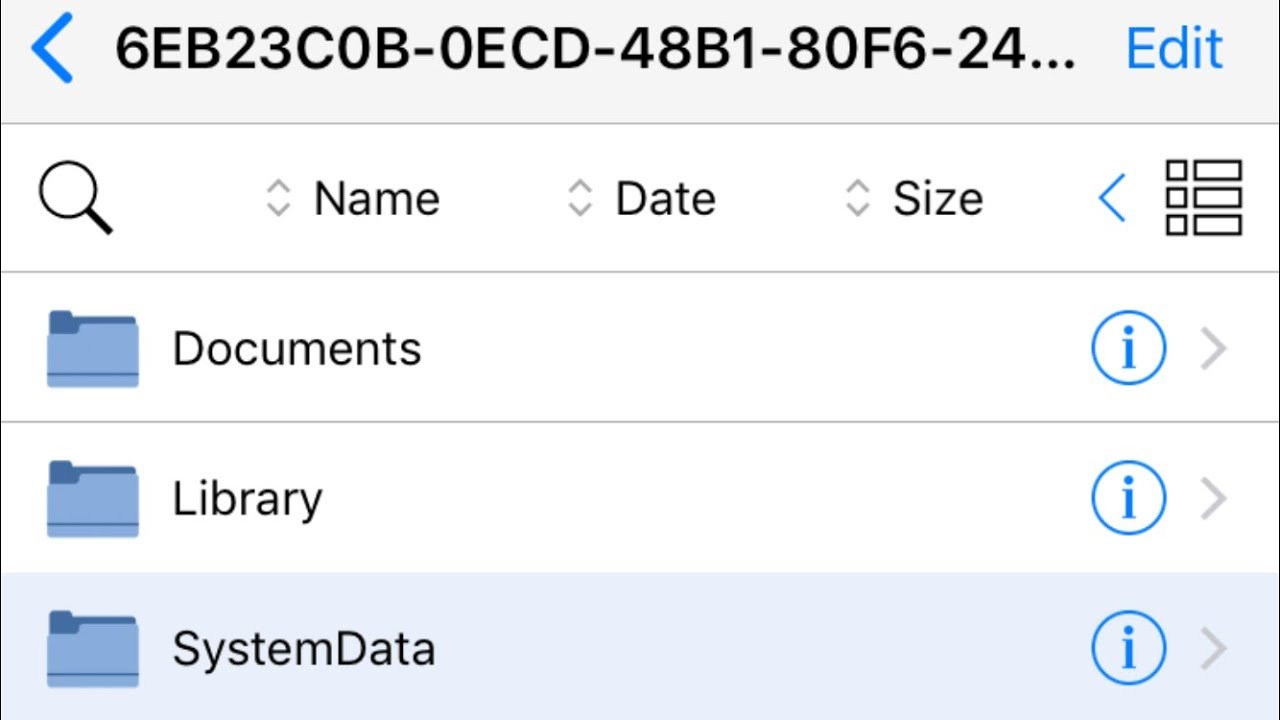Open the SystemData folder icon
This screenshot has width=1280, height=720.
[93, 648]
